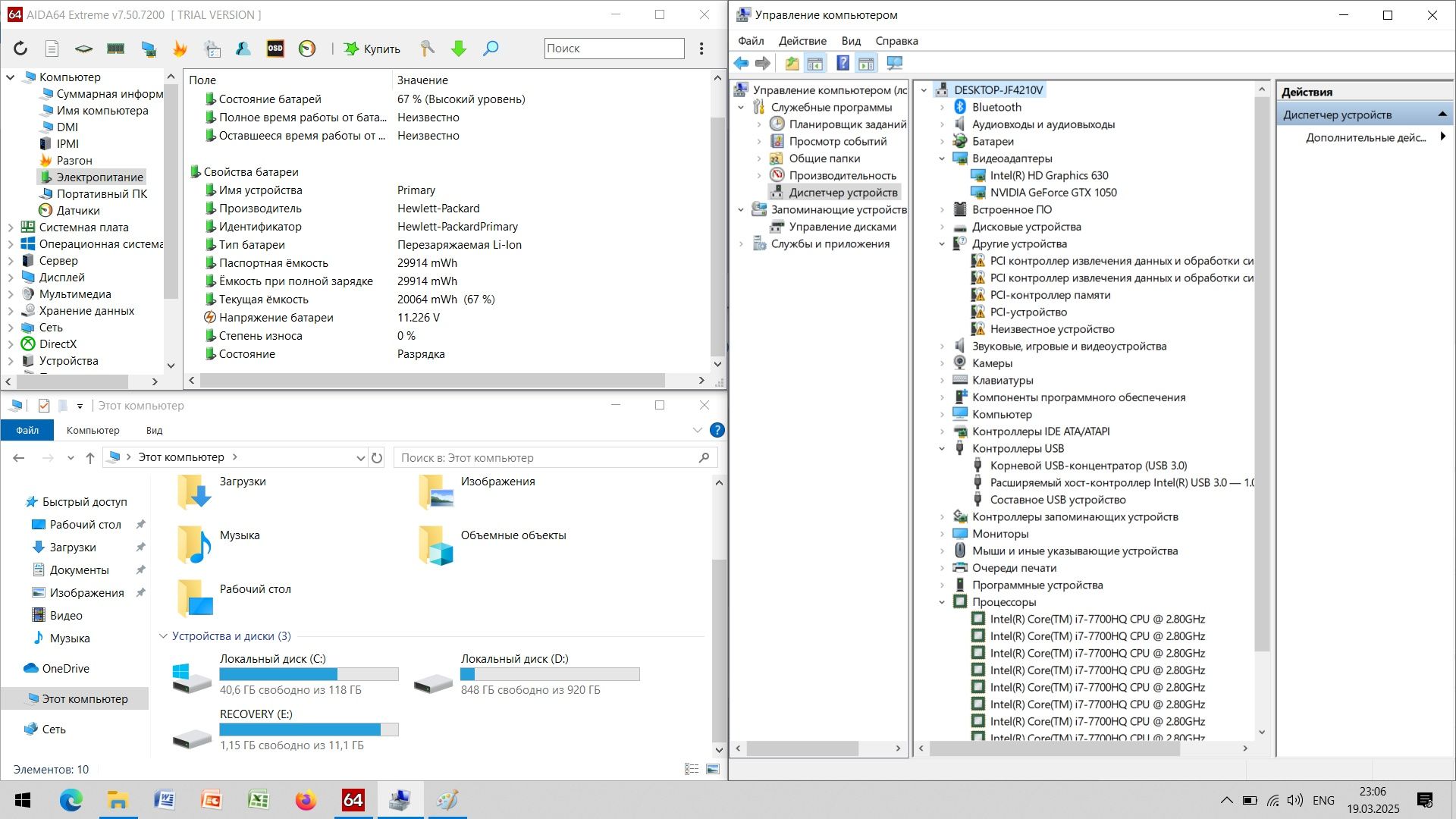Click the gauge benchmark icon in AIDA64 toolbar
This screenshot has width=1456, height=819.
coord(307,49)
